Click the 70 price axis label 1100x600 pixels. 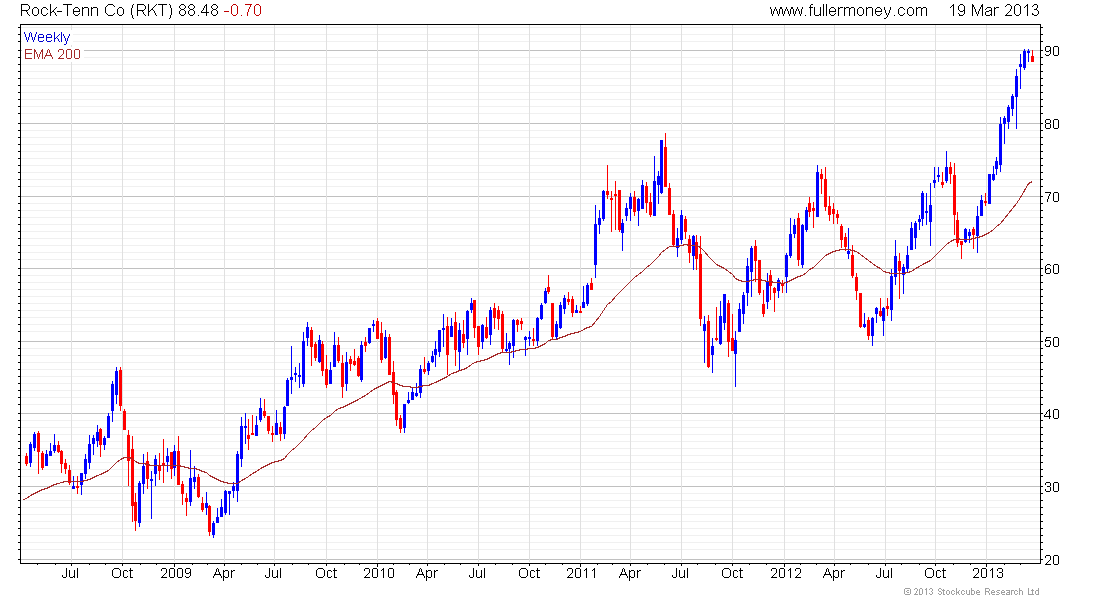(1052, 197)
